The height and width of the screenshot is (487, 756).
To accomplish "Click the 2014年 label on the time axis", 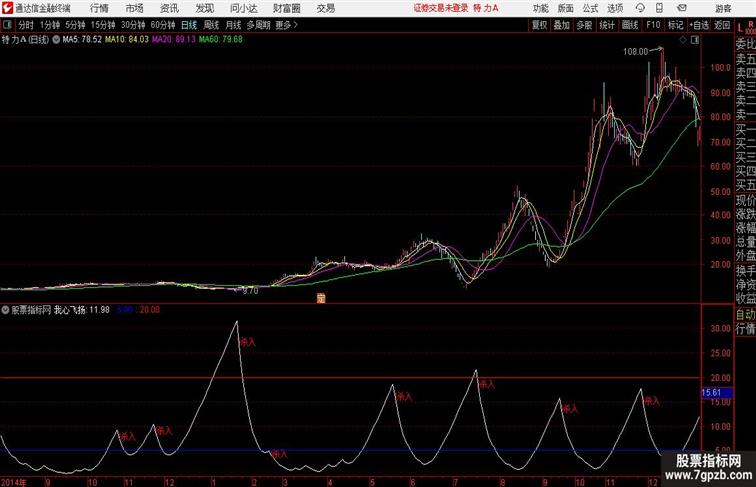I will click(14, 482).
